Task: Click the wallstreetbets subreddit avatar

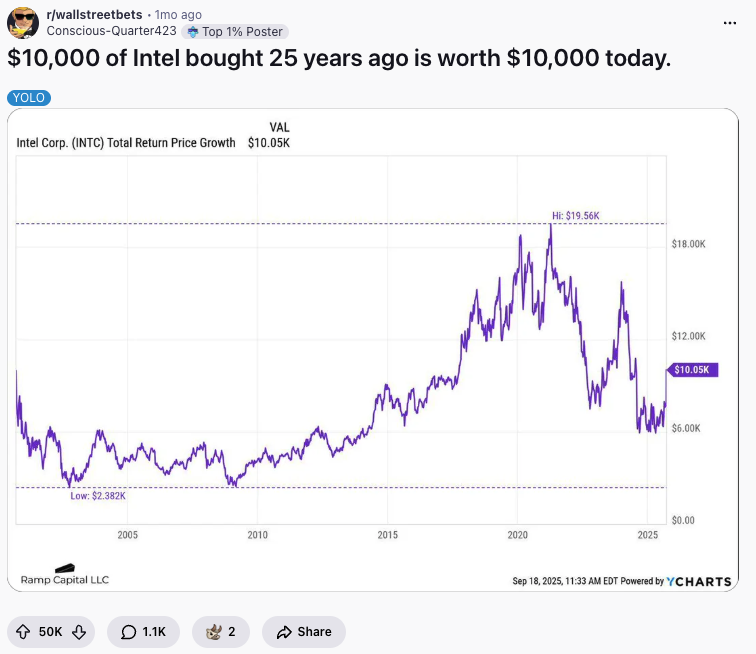Action: pyautogui.click(x=23, y=22)
